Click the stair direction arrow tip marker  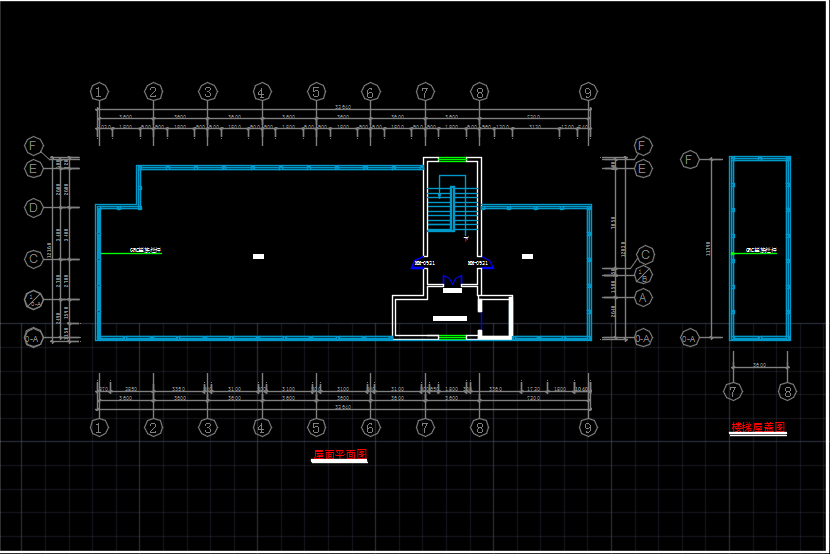pyautogui.click(x=466, y=238)
